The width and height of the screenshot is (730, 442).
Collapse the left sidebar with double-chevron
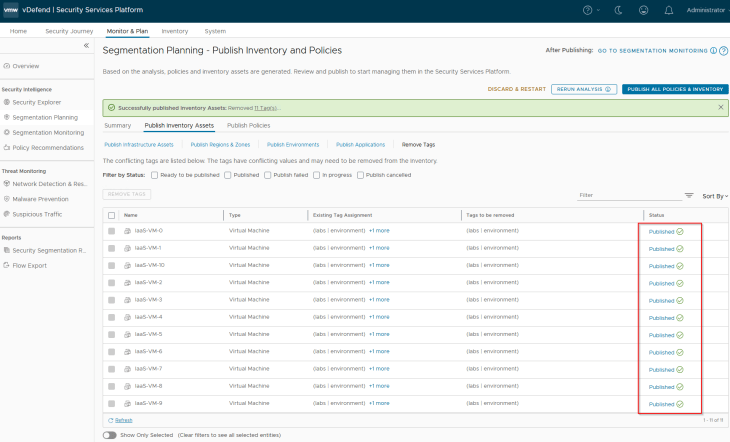86,46
